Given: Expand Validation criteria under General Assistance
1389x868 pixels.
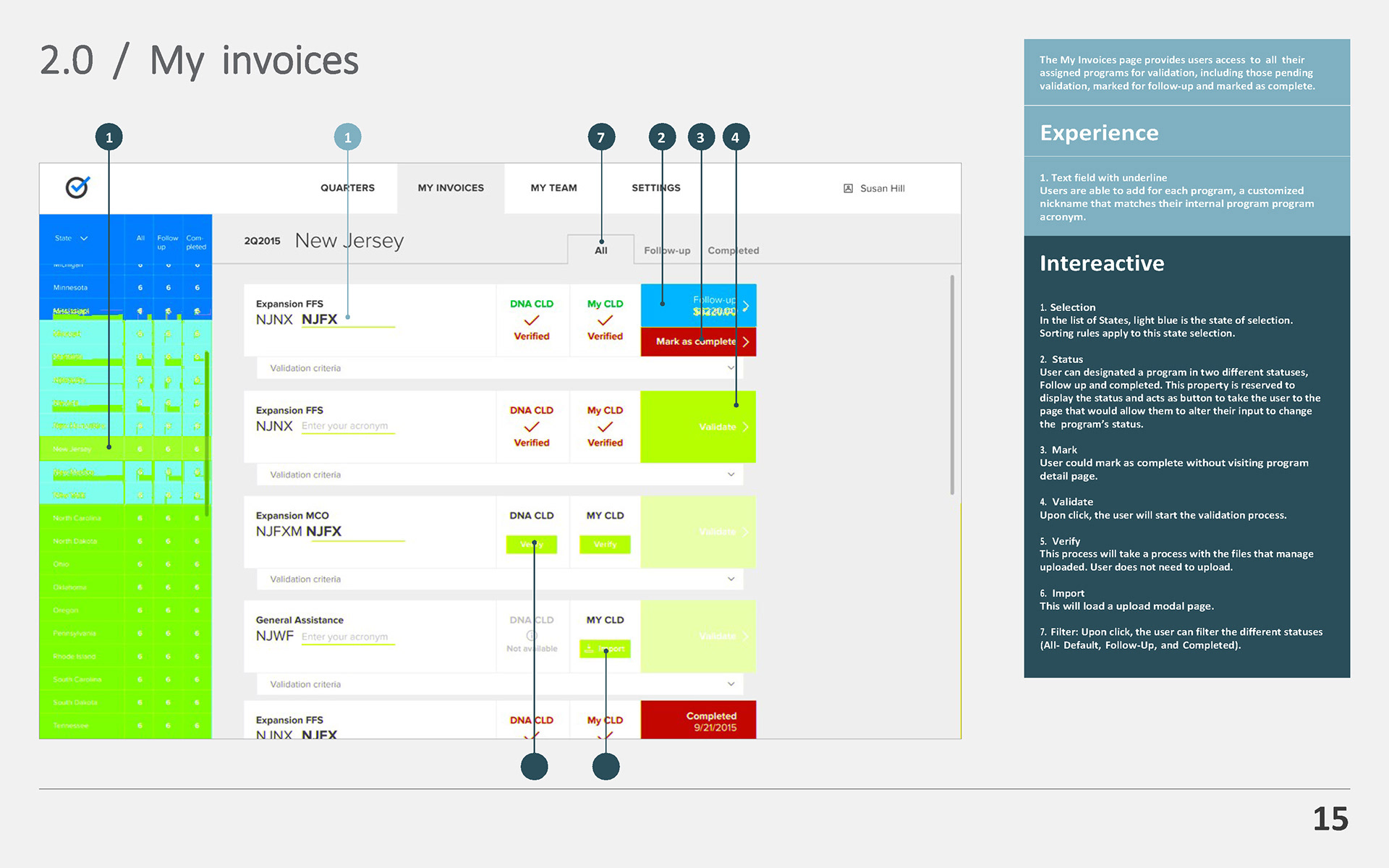Looking at the screenshot, I should 731,684.
